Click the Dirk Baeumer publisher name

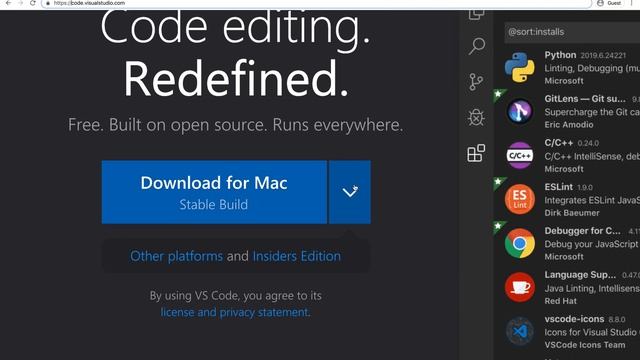coord(572,213)
